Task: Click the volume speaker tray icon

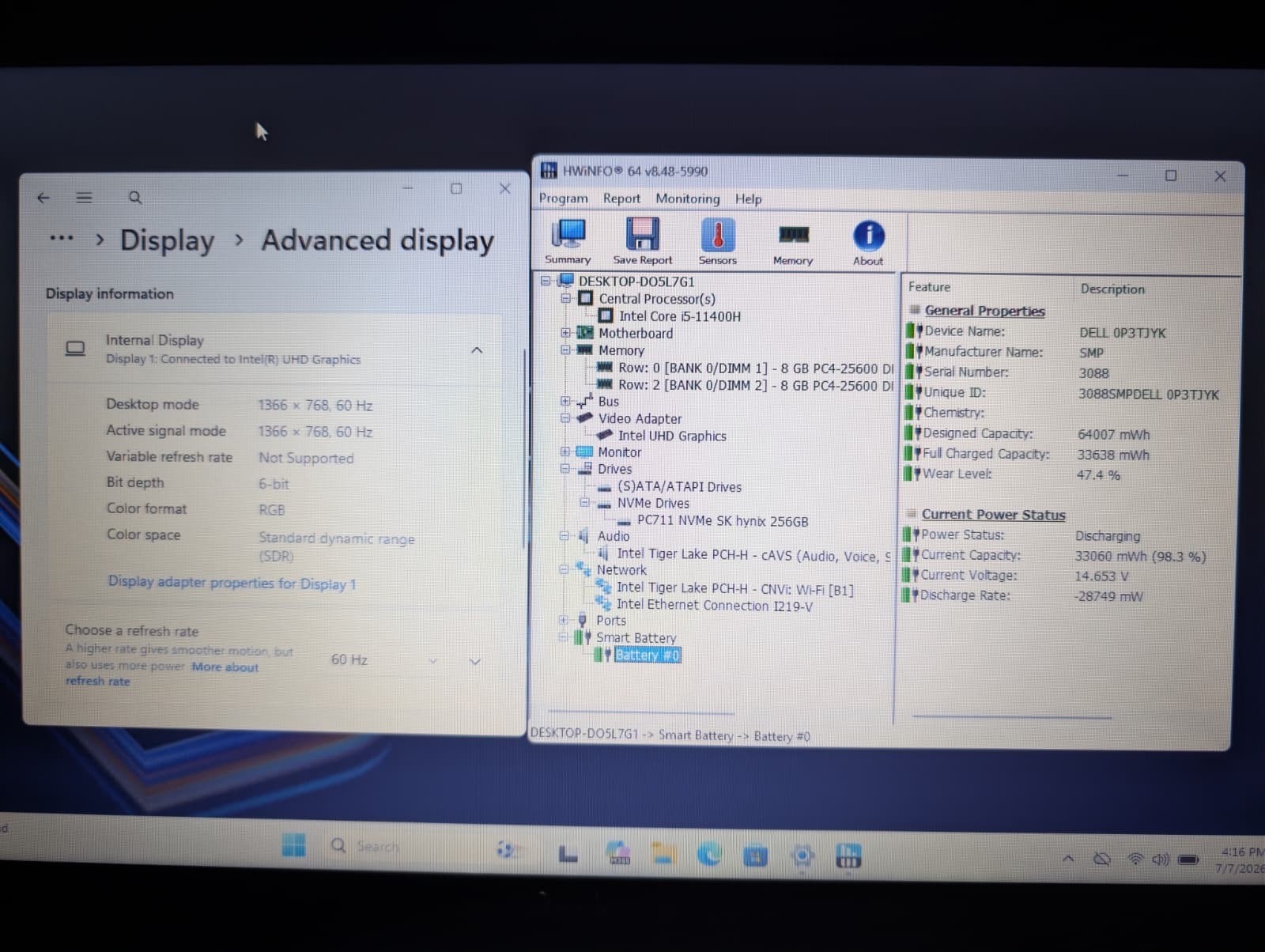Action: tap(1160, 859)
